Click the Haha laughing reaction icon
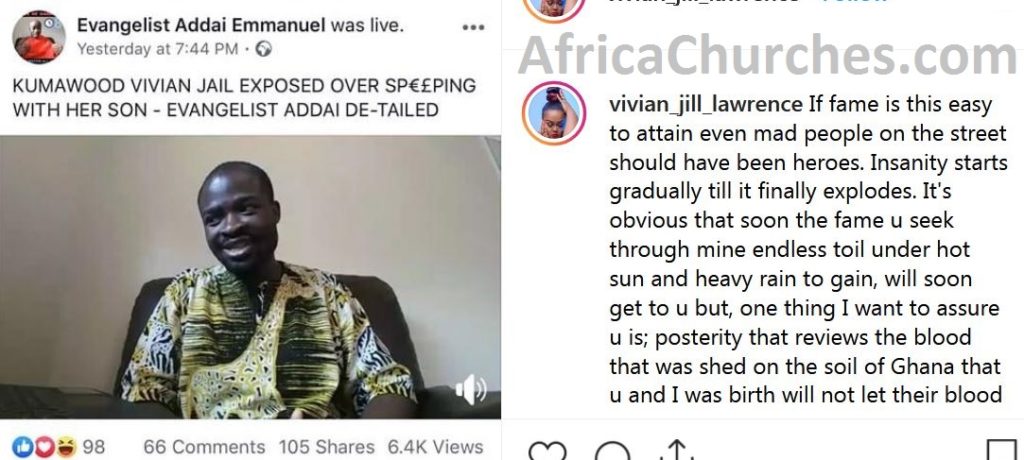Image resolution: width=1024 pixels, height=460 pixels. 65,447
